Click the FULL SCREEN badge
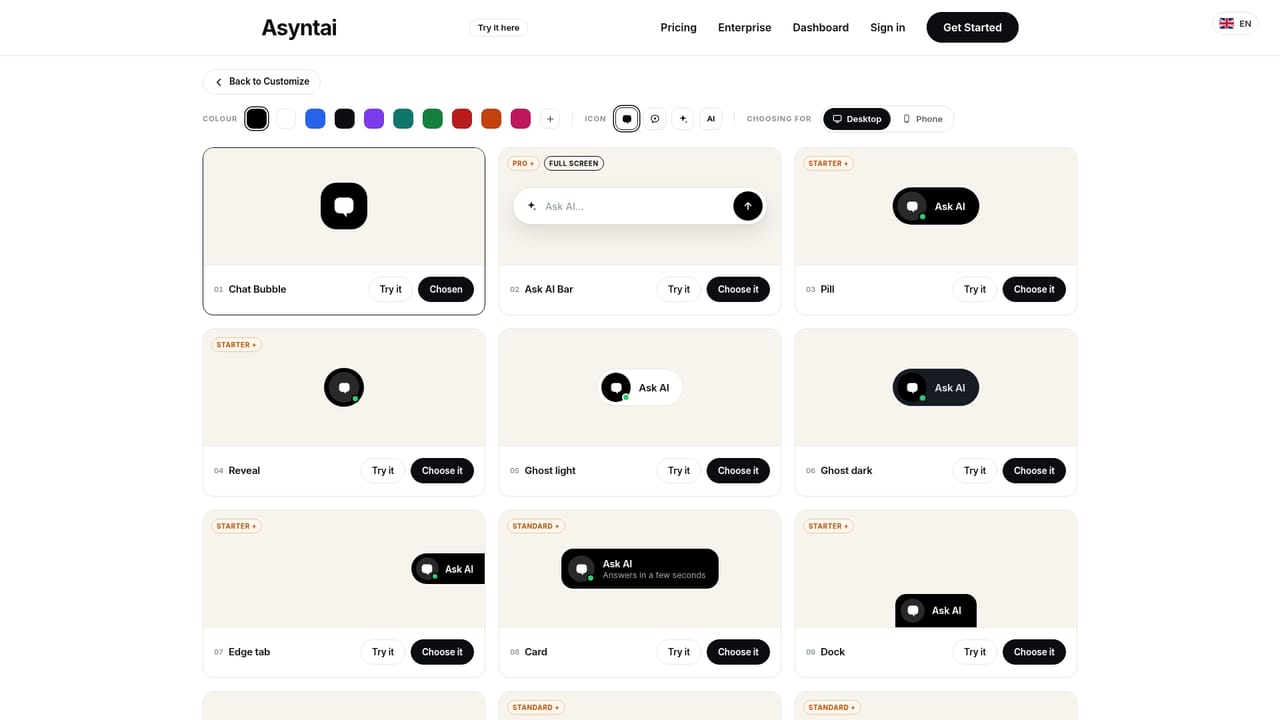The width and height of the screenshot is (1280, 720). click(x=574, y=163)
